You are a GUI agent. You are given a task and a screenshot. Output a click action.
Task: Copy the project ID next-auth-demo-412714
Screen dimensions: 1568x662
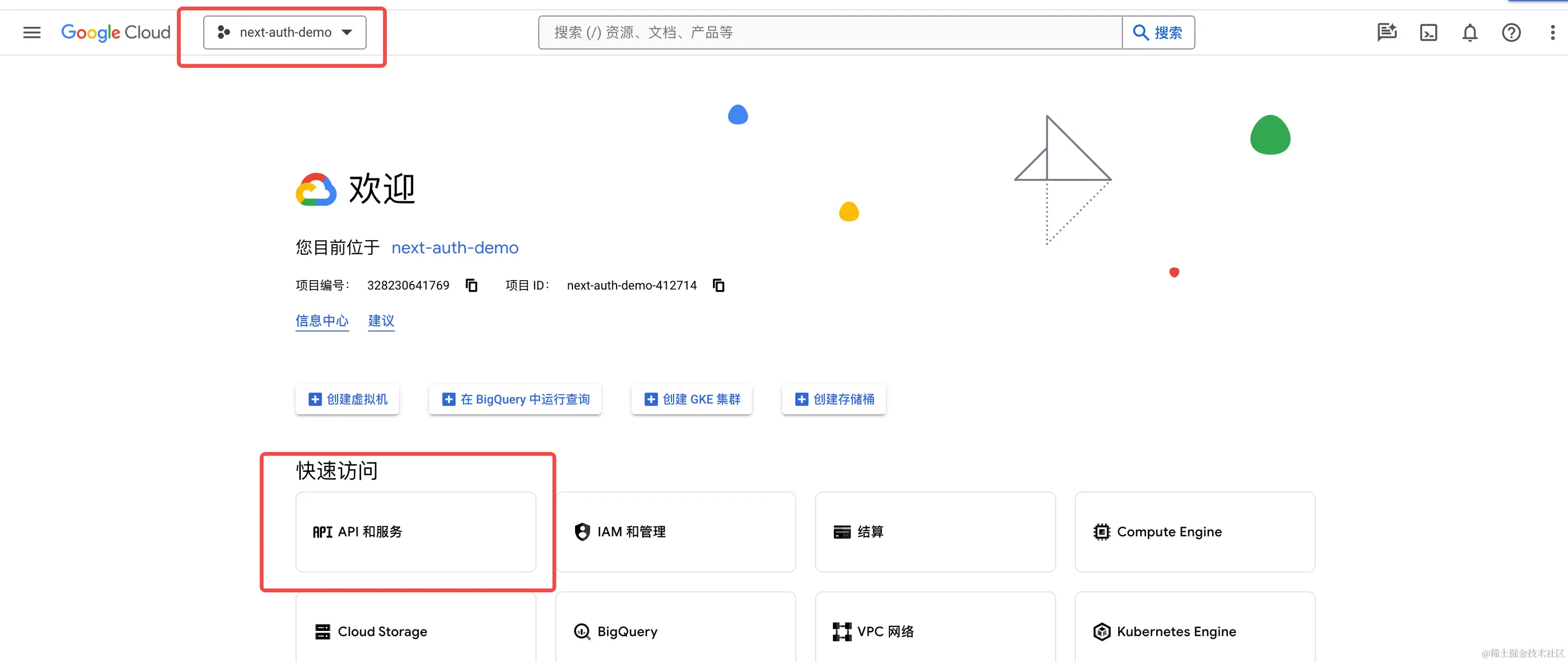pyautogui.click(x=718, y=285)
